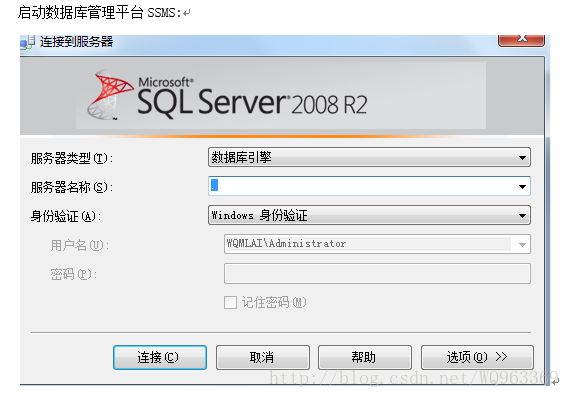Open the 服务器类型 dropdown
The height and width of the screenshot is (398, 570).
[369, 157]
